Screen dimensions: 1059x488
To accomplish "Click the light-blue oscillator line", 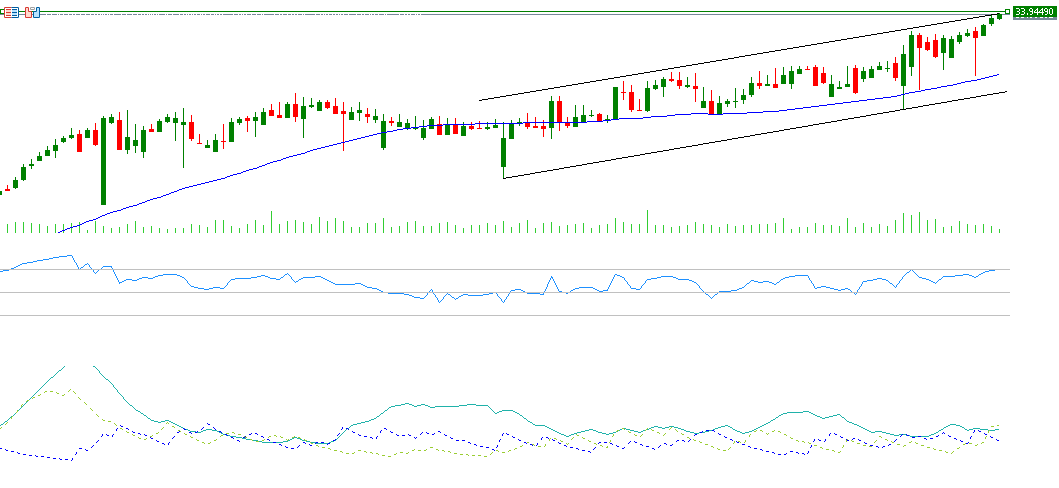I will [300, 281].
